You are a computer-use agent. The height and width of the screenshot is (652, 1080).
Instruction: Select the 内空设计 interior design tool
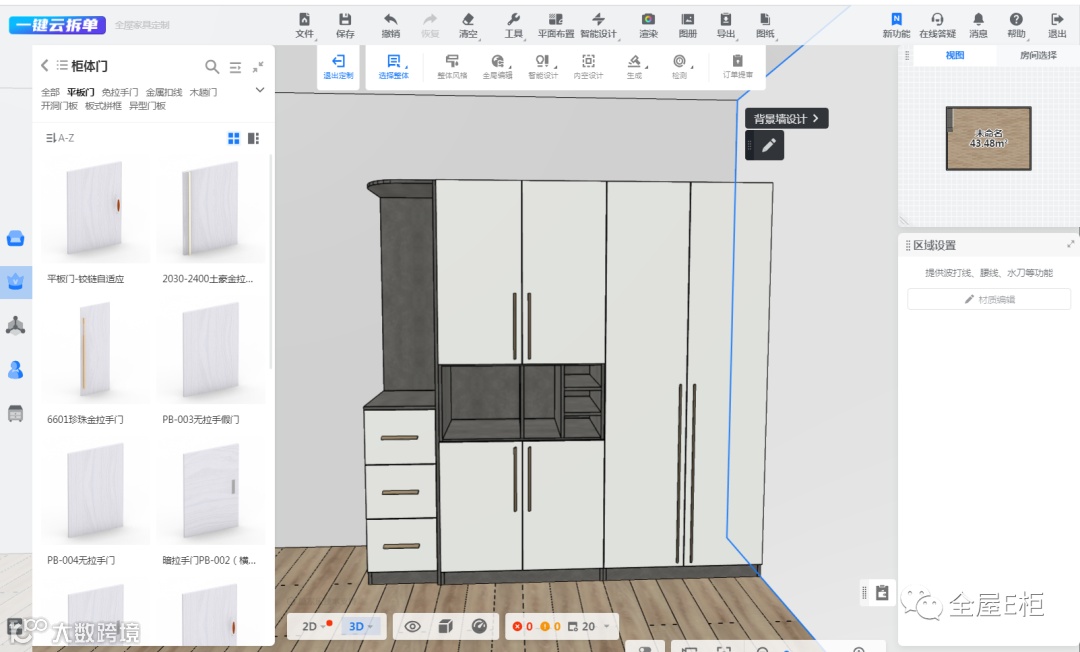(588, 63)
